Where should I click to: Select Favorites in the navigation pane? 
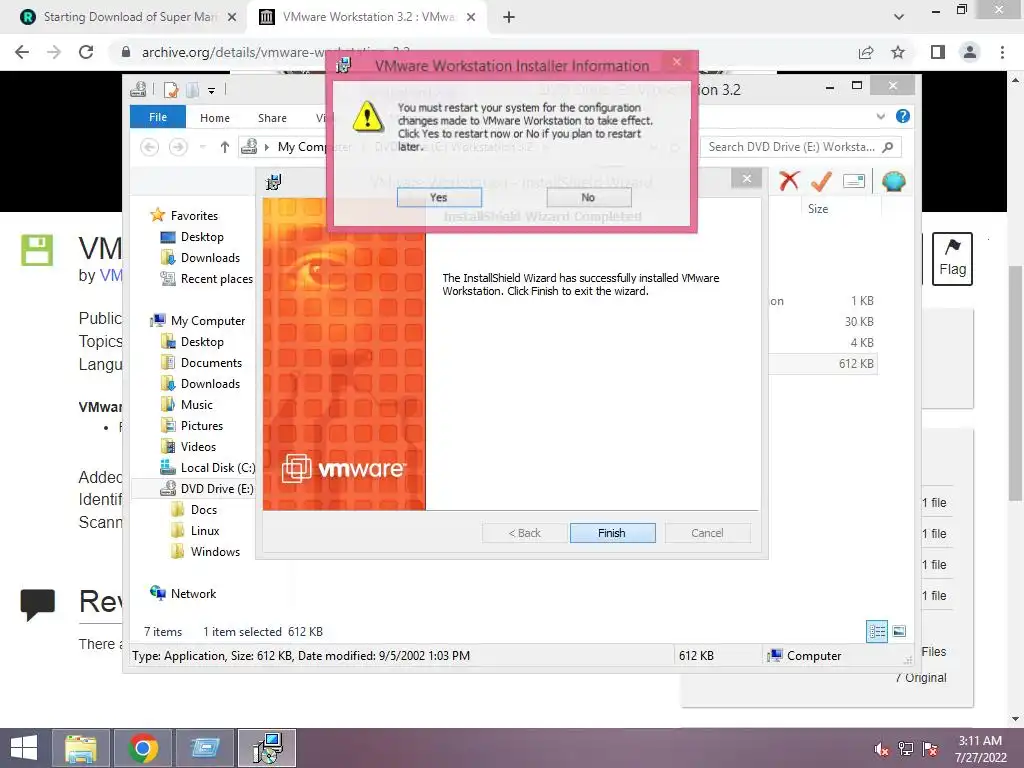pos(194,216)
